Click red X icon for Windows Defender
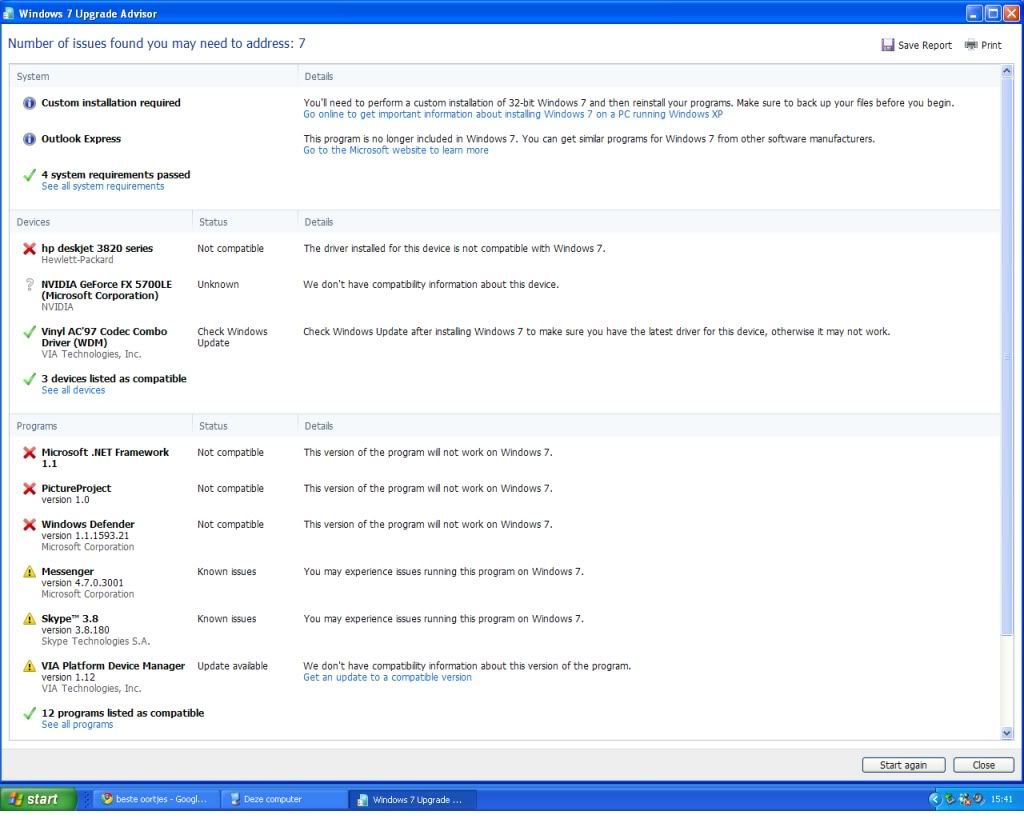 coord(29,524)
